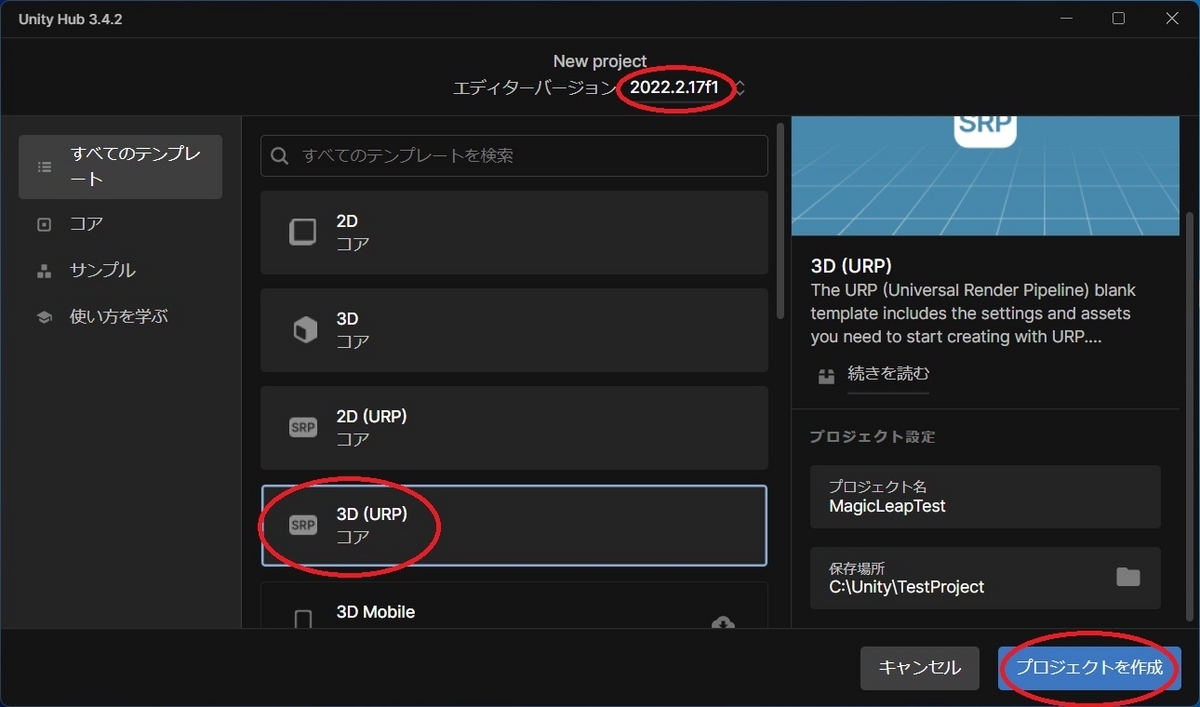
Task: Click the キャンセル button
Action: coord(920,668)
